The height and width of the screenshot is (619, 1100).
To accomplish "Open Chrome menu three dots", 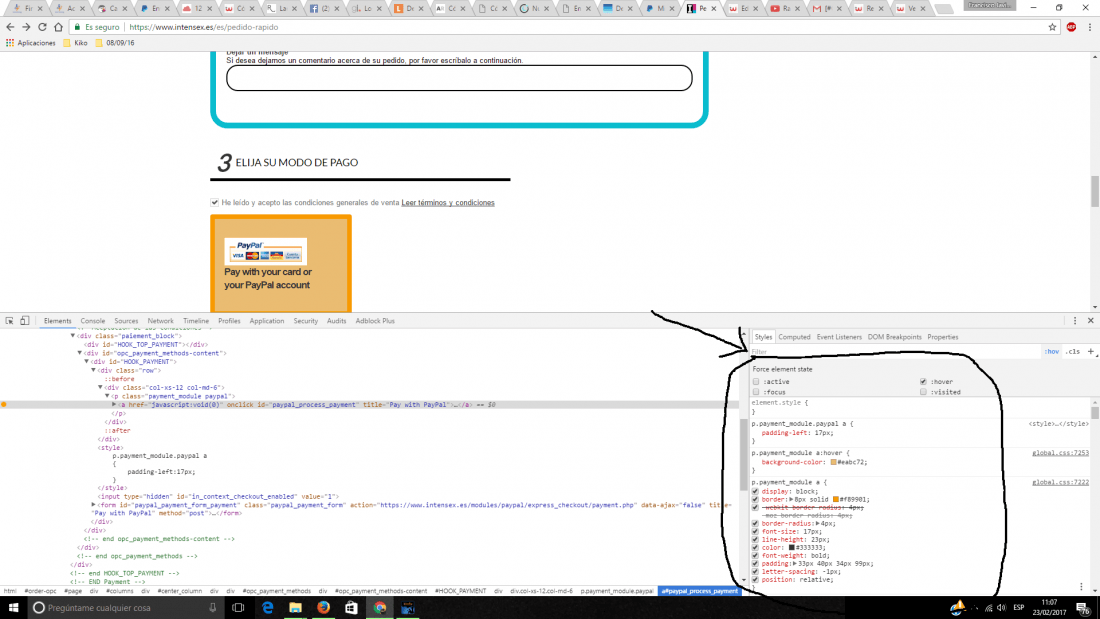I will point(1089,27).
